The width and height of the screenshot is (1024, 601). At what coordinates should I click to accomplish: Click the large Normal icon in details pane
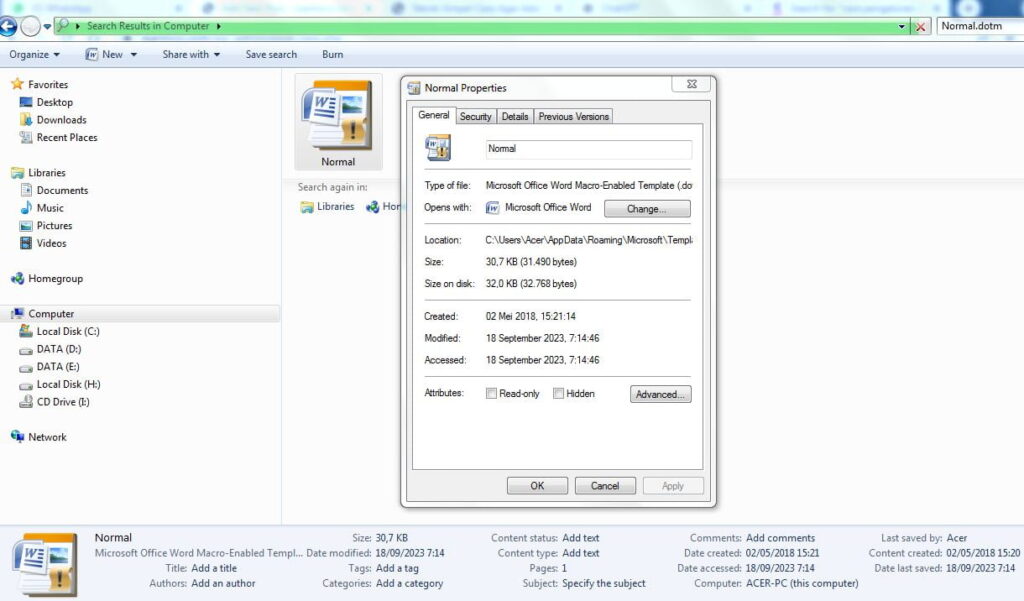tap(44, 564)
